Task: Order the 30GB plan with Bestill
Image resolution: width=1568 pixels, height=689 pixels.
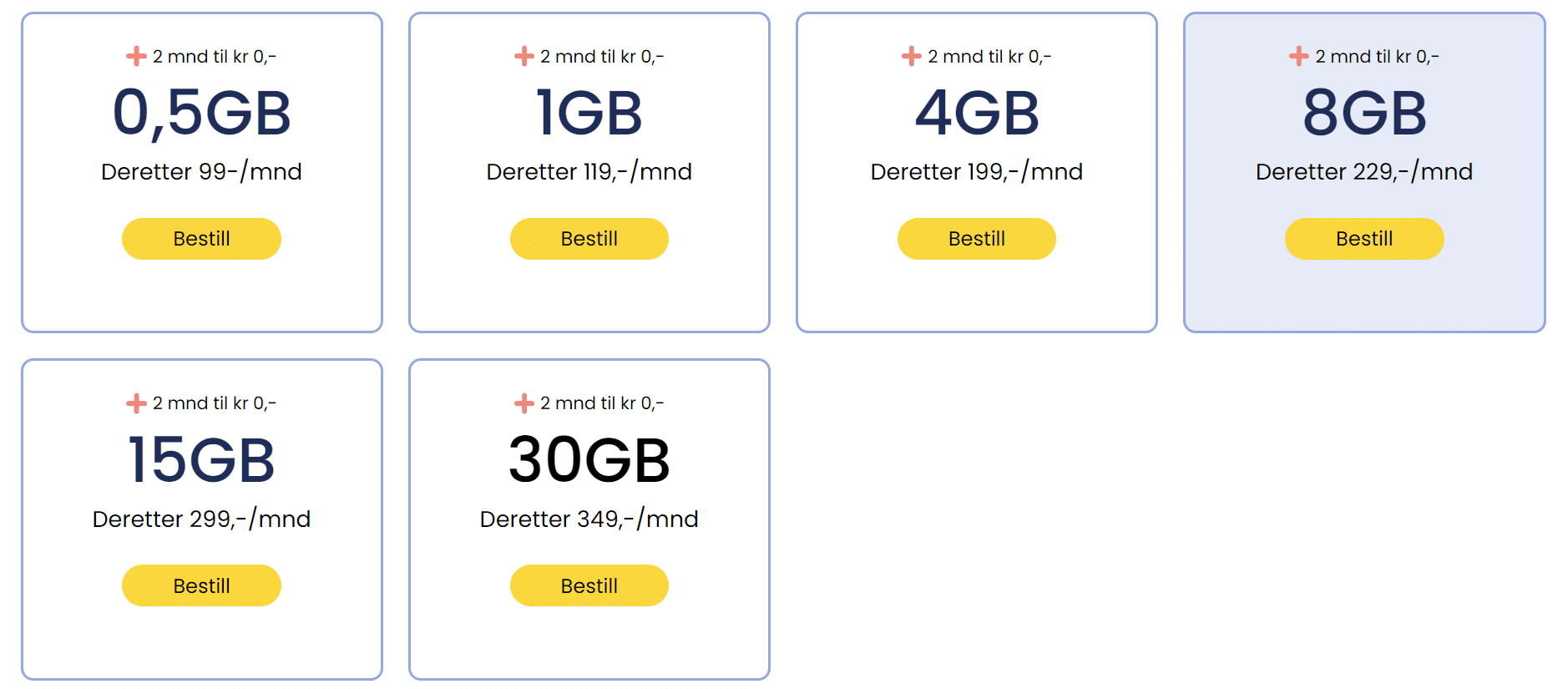Action: pyautogui.click(x=589, y=585)
